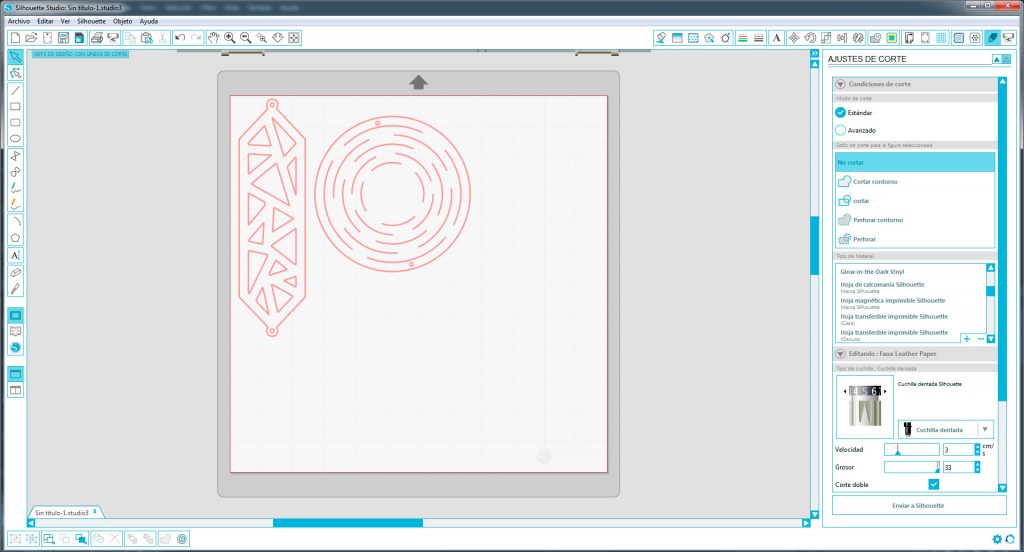Open the text style panel A icon
Screen dimensions: 1024x552
point(776,38)
